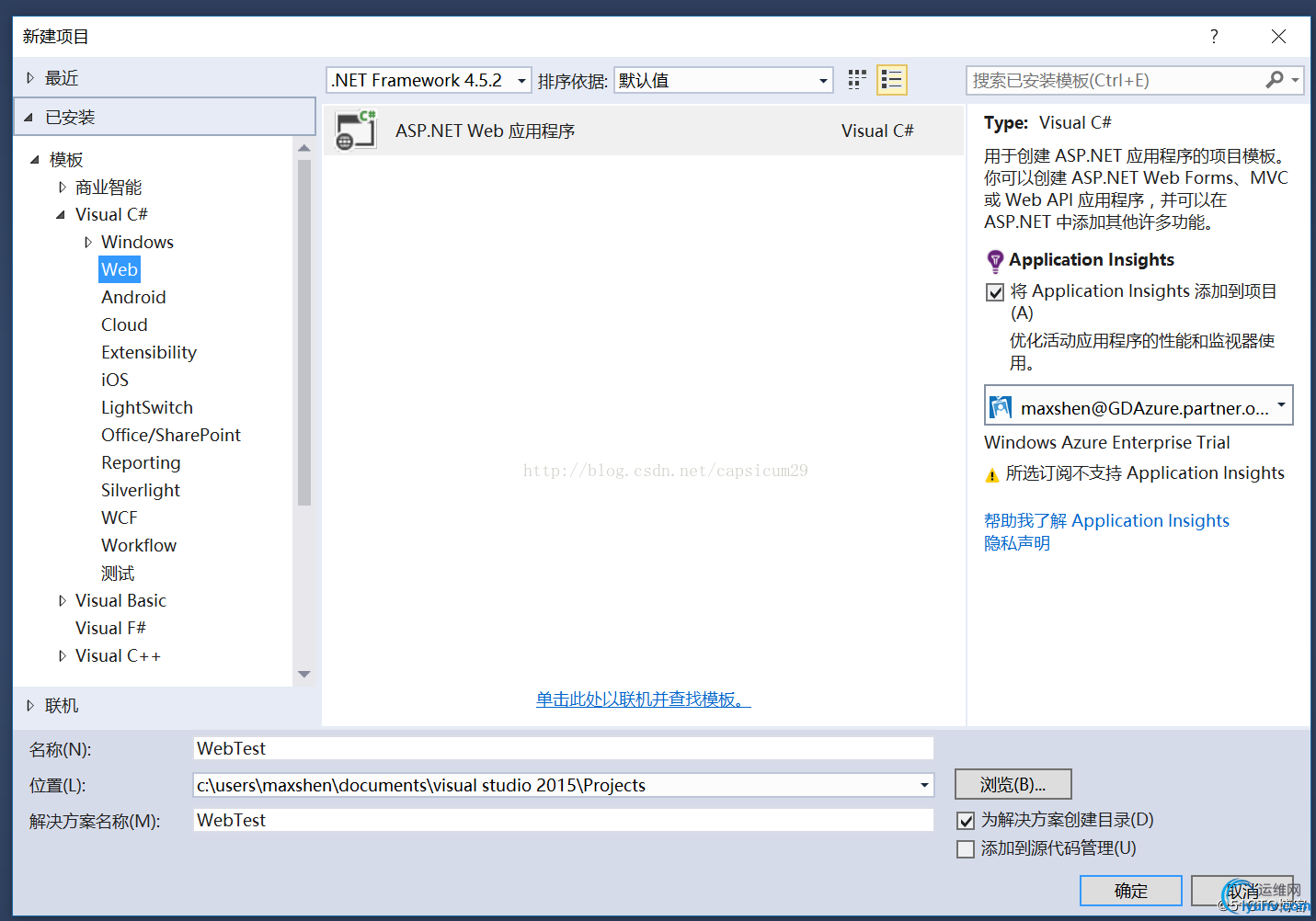Expand the 最近 section
Image resolution: width=1316 pixels, height=921 pixels.
tap(30, 78)
